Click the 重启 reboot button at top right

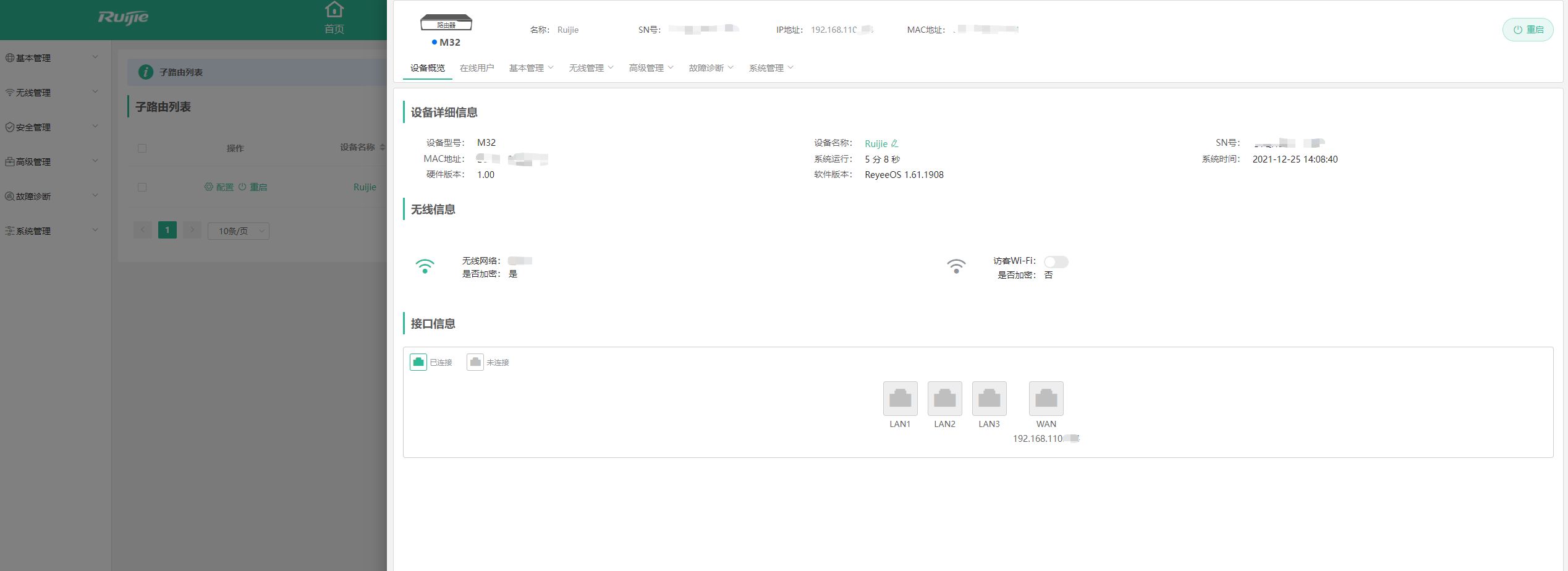[x=1528, y=30]
